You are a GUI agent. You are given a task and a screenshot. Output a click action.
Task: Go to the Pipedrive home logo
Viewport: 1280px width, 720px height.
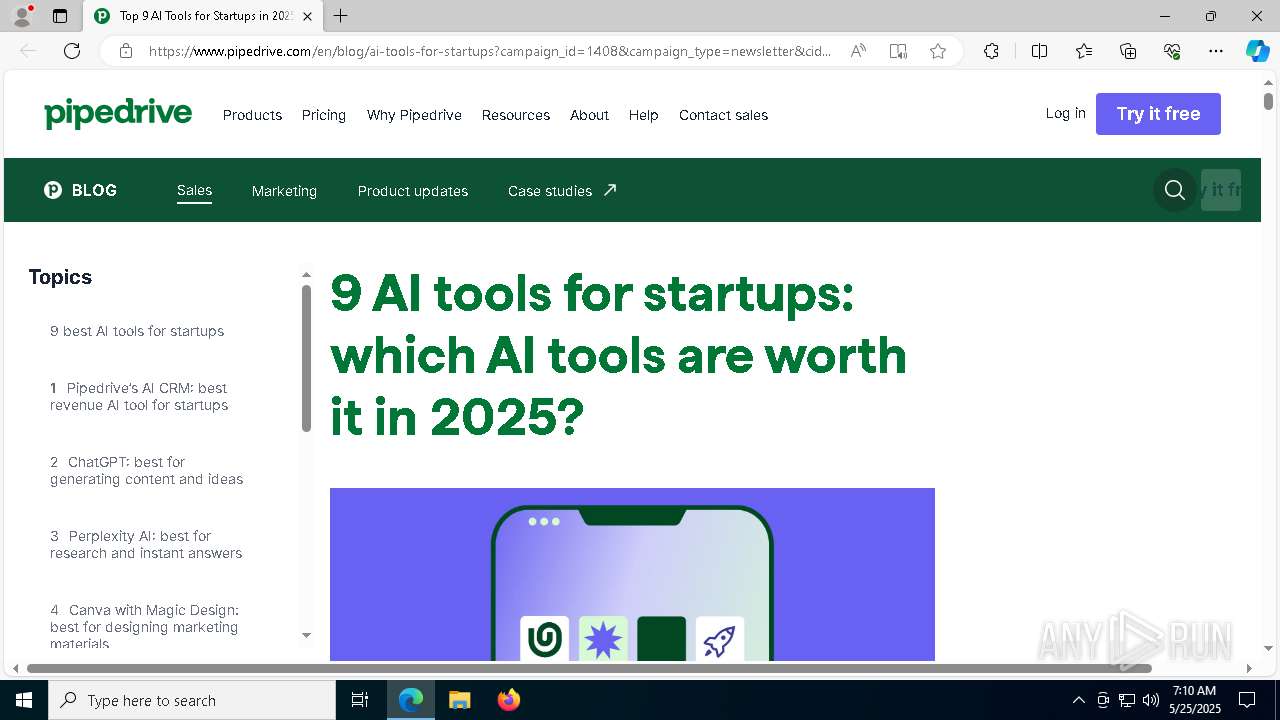coord(118,114)
